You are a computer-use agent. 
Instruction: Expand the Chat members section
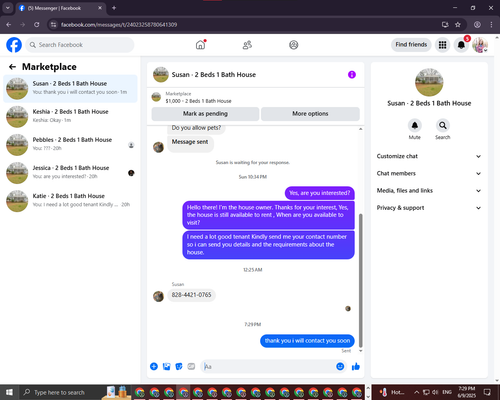point(429,173)
